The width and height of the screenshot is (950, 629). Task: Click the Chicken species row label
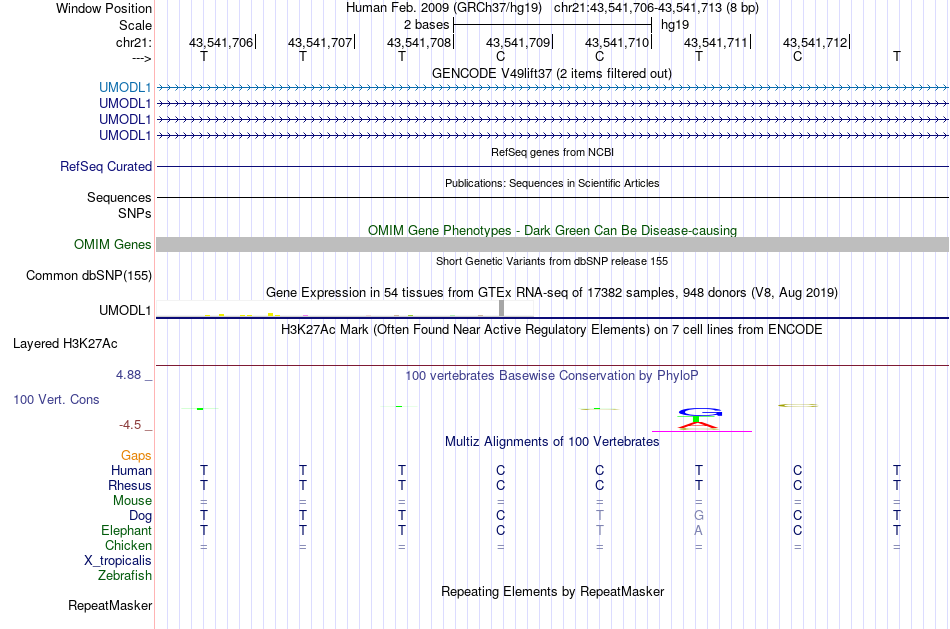128,546
